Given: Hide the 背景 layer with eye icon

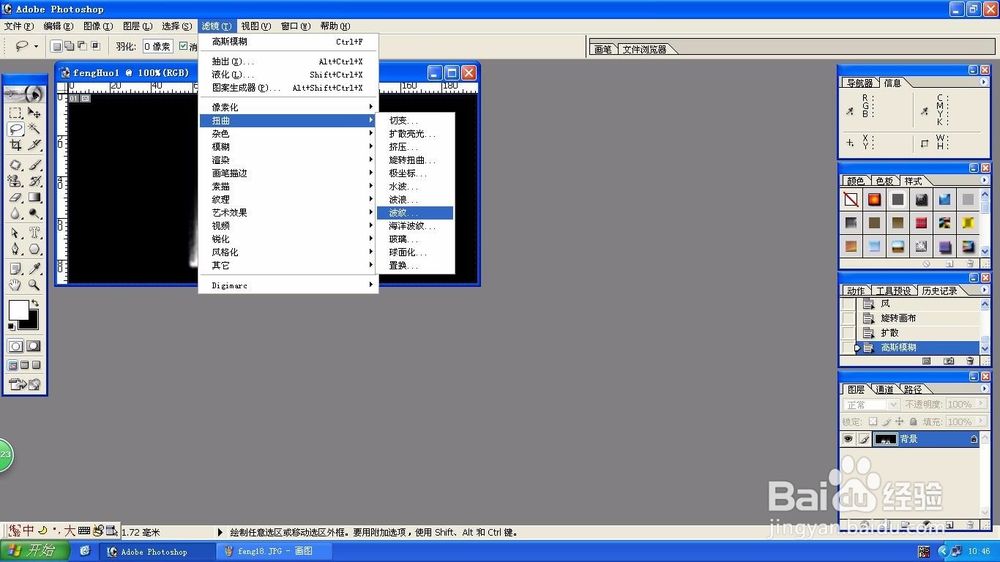Looking at the screenshot, I should [848, 439].
